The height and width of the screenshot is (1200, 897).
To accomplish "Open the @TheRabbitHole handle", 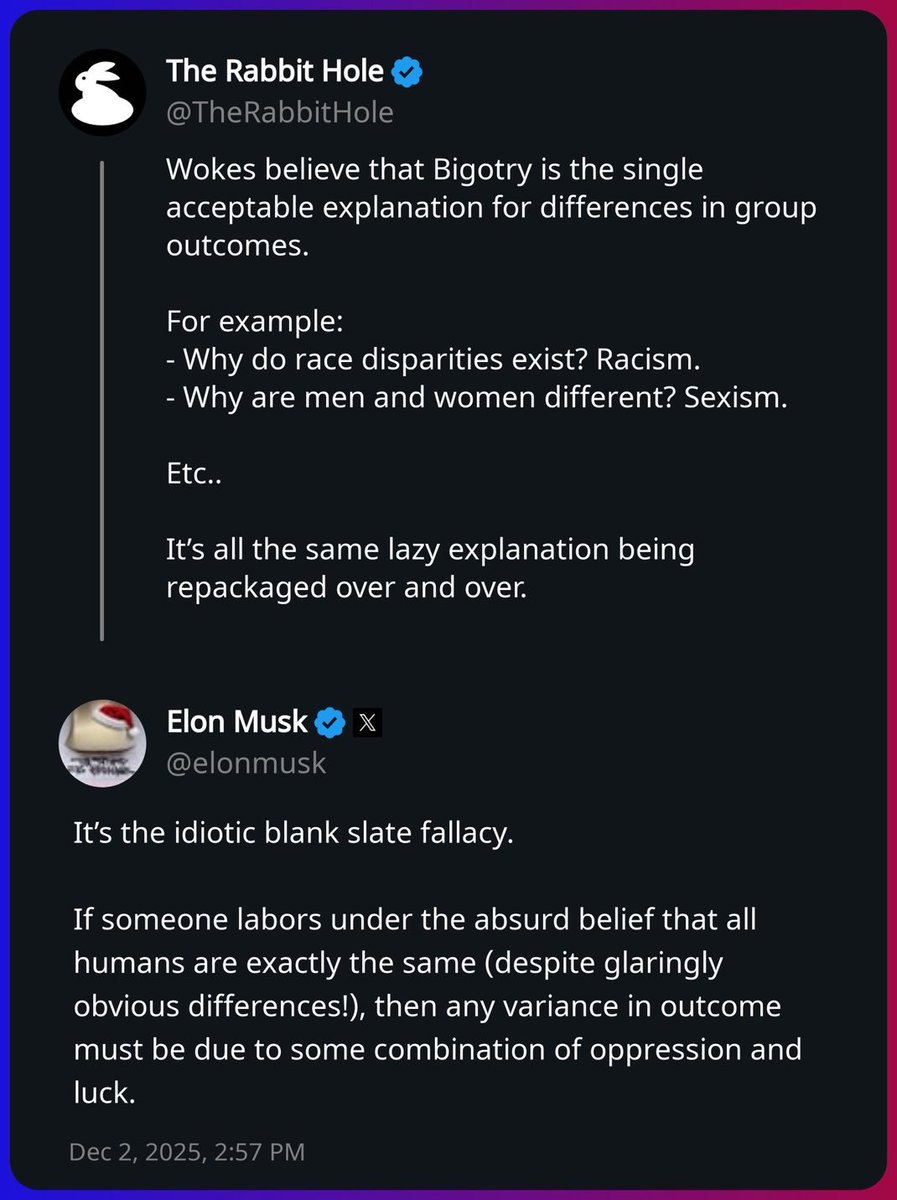I will (x=280, y=112).
